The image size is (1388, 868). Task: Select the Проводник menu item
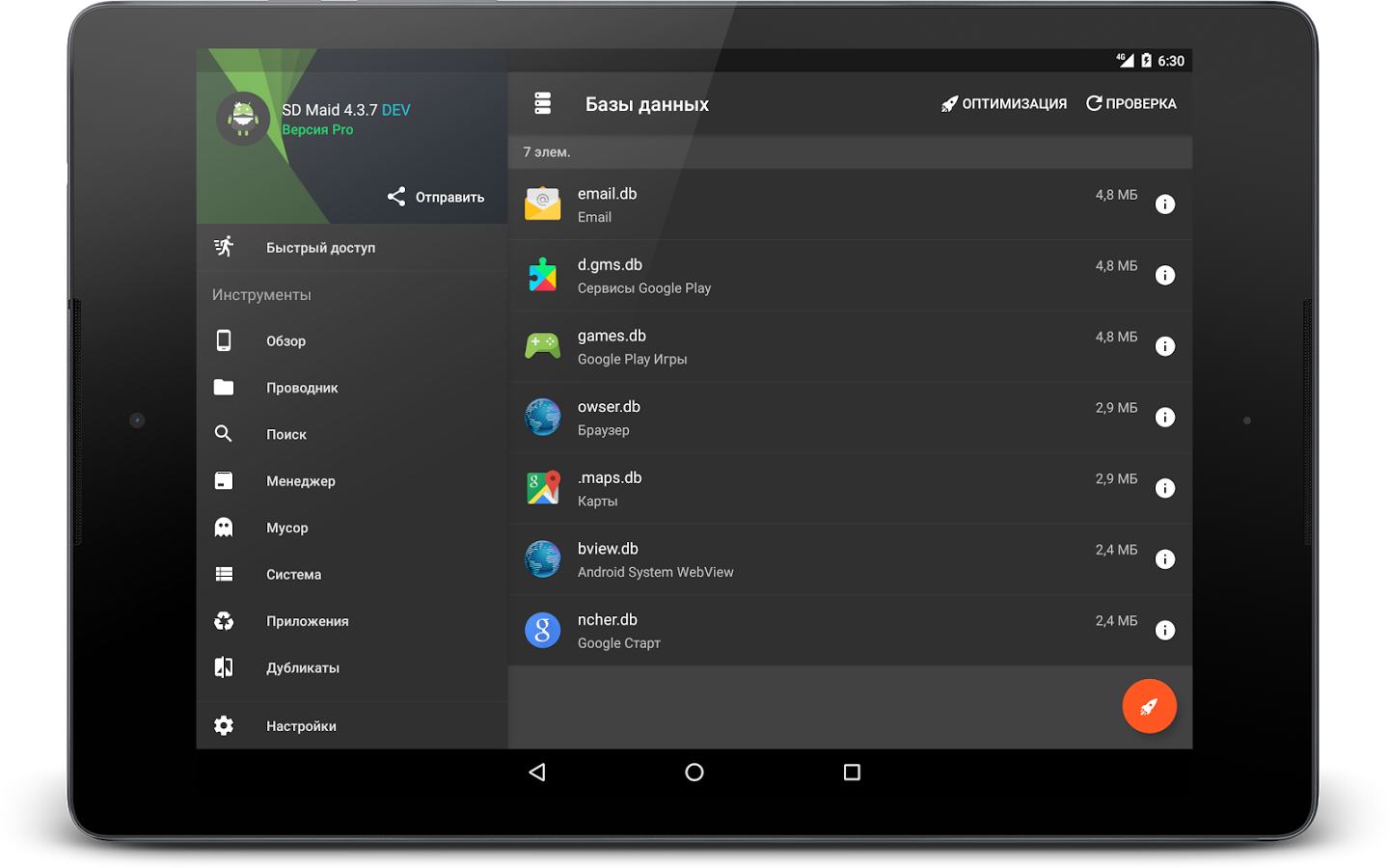point(352,388)
